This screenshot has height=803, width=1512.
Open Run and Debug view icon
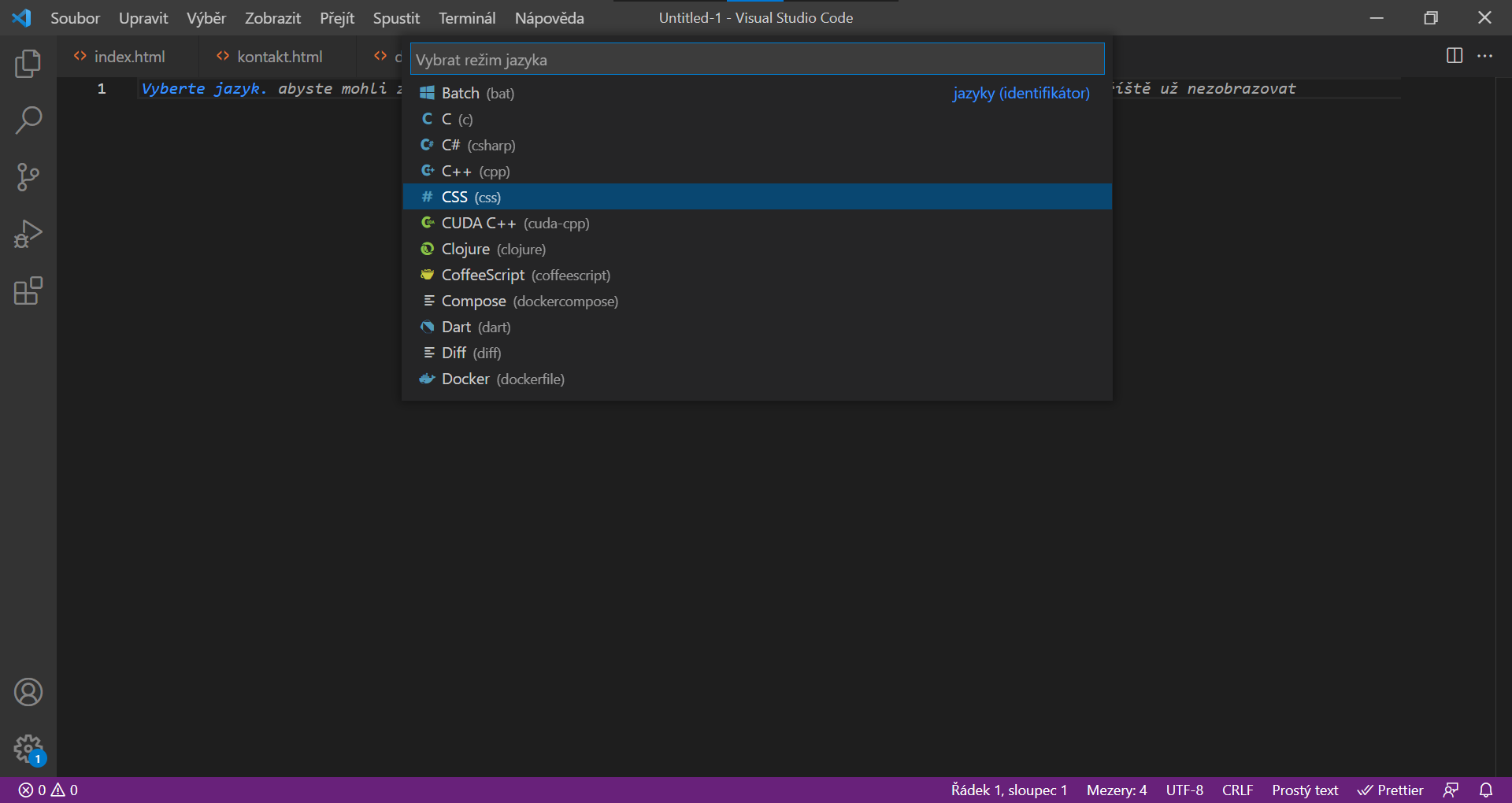pyautogui.click(x=28, y=234)
